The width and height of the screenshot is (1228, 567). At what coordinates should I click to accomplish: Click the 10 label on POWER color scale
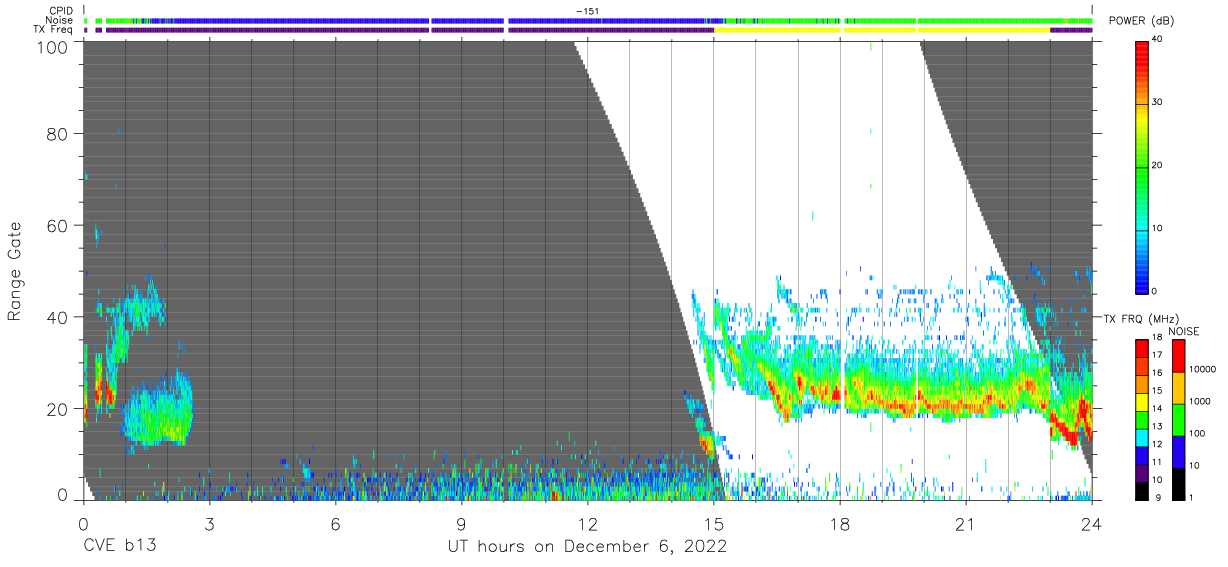[x=1157, y=228]
